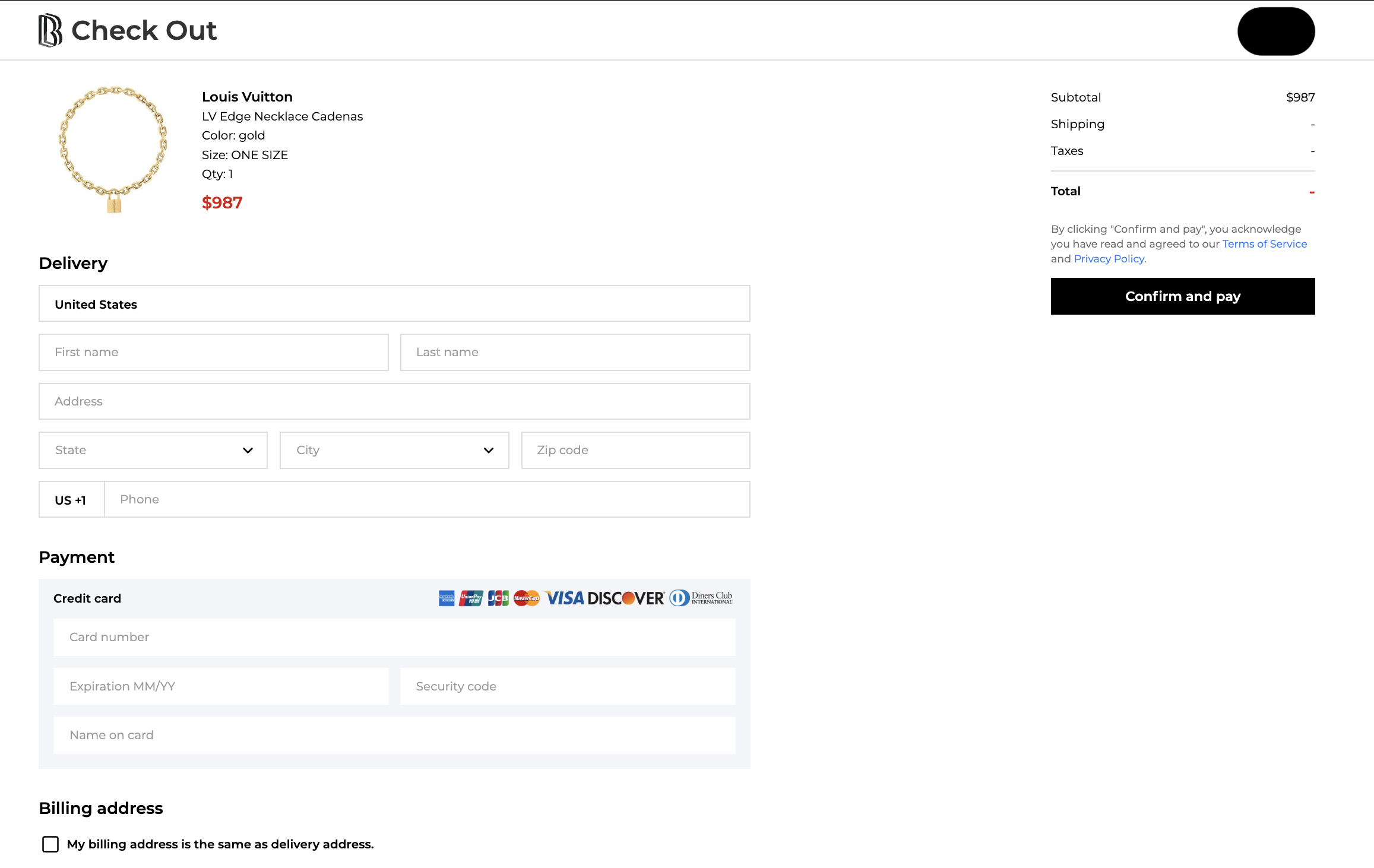Click the Discover card logo
Image resolution: width=1374 pixels, height=868 pixels.
626,598
